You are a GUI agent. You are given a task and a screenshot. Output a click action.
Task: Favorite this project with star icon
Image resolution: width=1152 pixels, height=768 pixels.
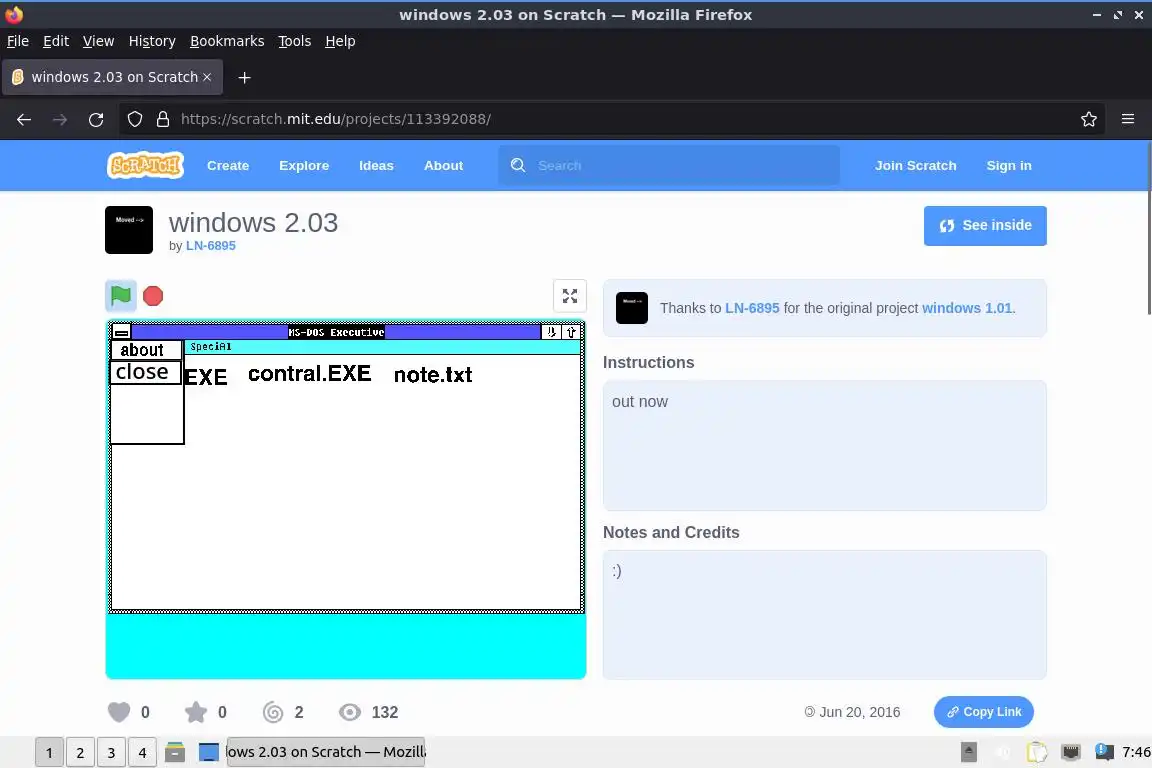click(x=195, y=712)
